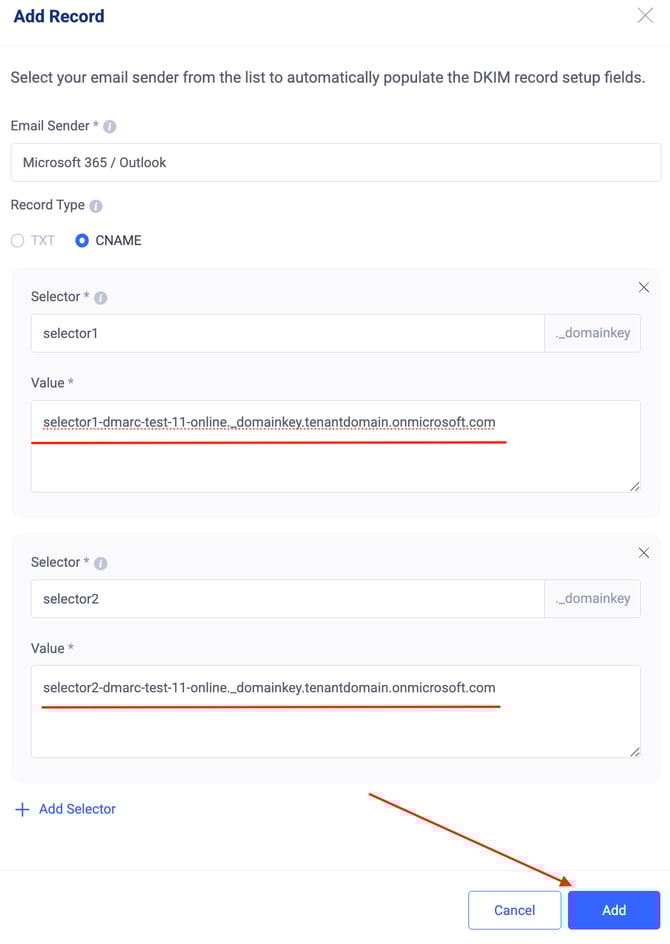This screenshot has width=670, height=944.
Task: Click info icon next to second Selector label
Action: (x=101, y=563)
